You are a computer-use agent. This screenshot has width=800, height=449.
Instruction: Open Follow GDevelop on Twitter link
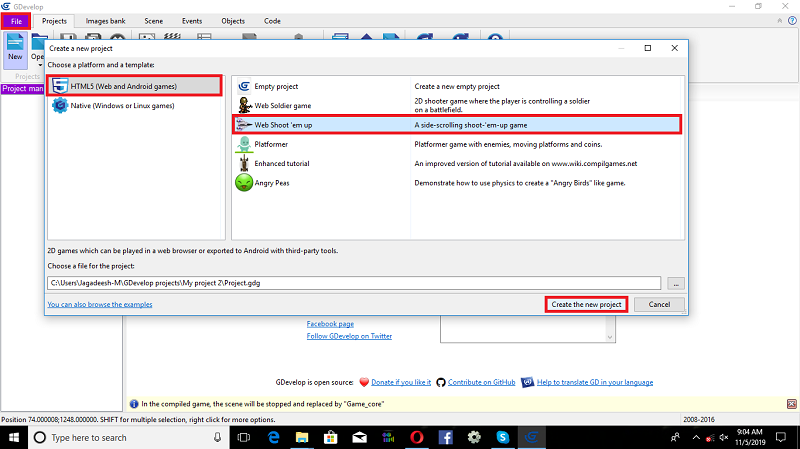349,336
